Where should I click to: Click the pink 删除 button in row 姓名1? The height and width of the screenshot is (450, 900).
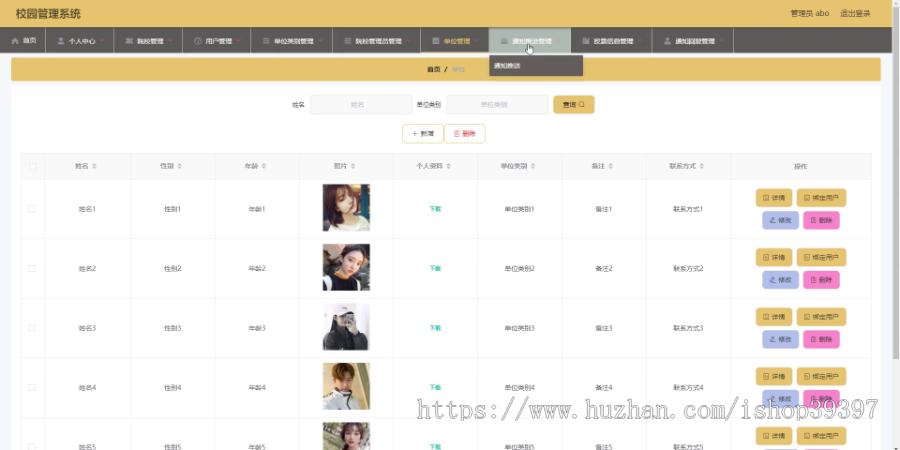(x=821, y=220)
